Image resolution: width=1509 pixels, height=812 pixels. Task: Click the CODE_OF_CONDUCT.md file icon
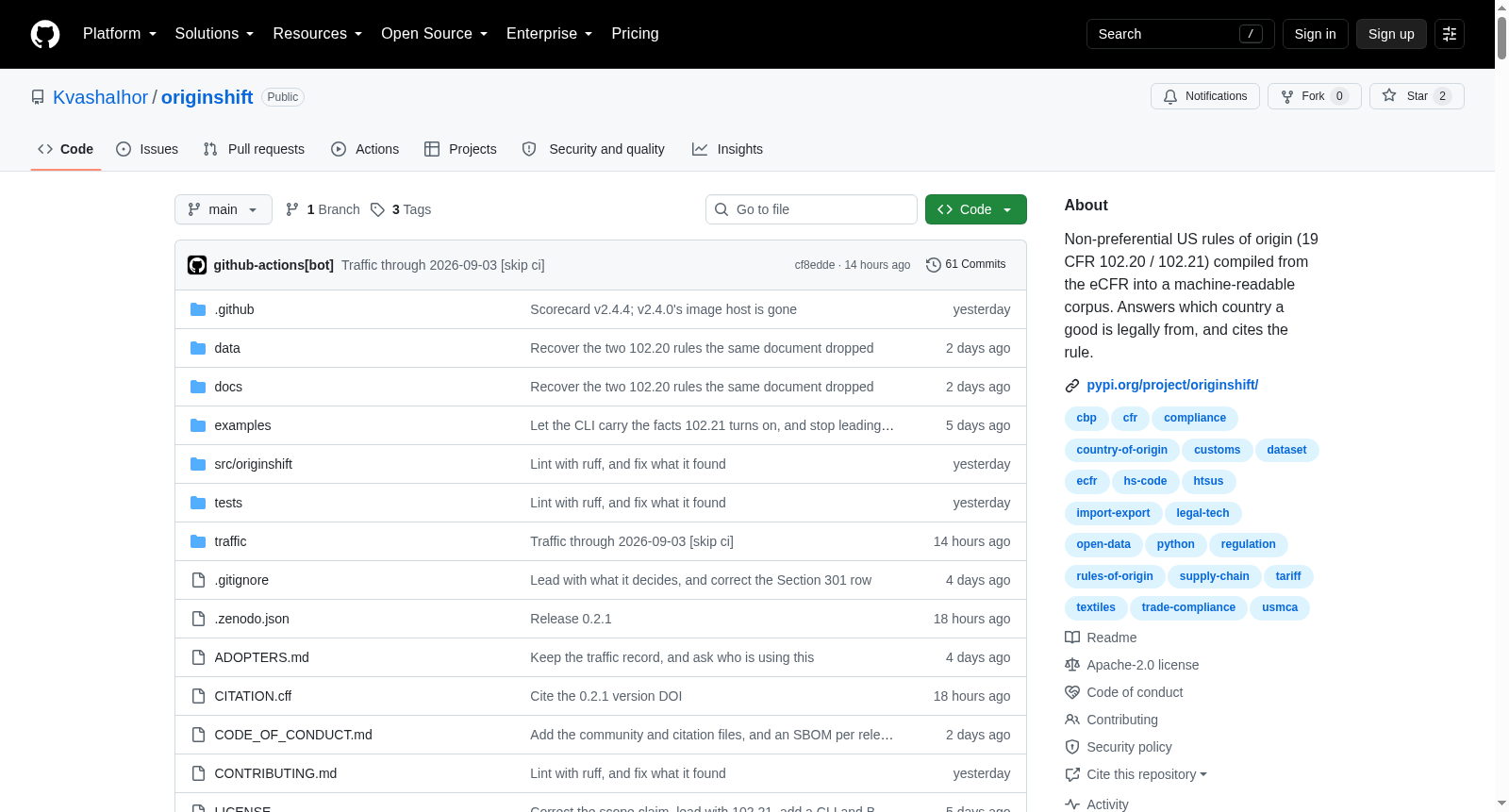click(x=198, y=735)
